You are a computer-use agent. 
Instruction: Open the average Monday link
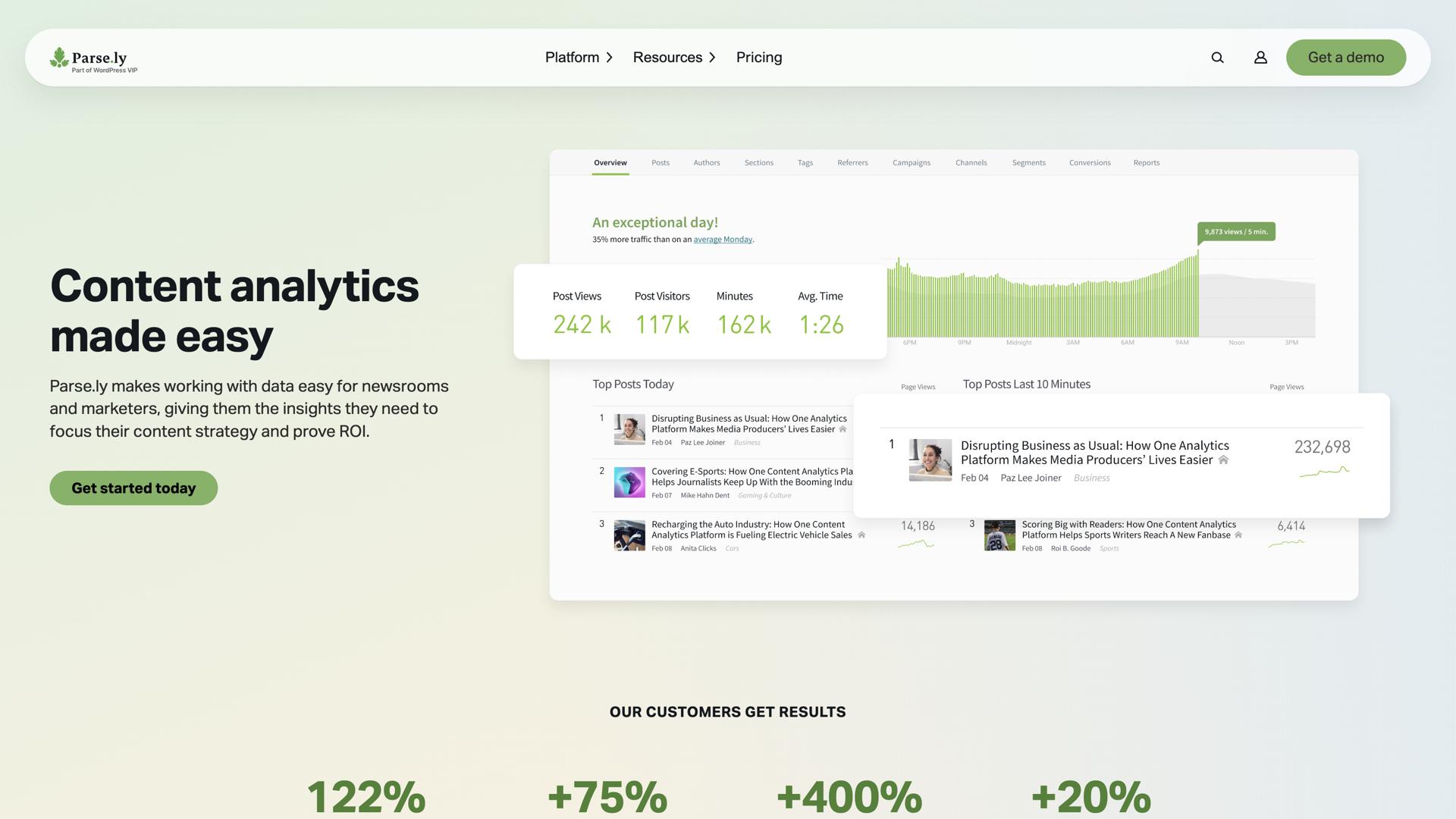[x=722, y=239]
